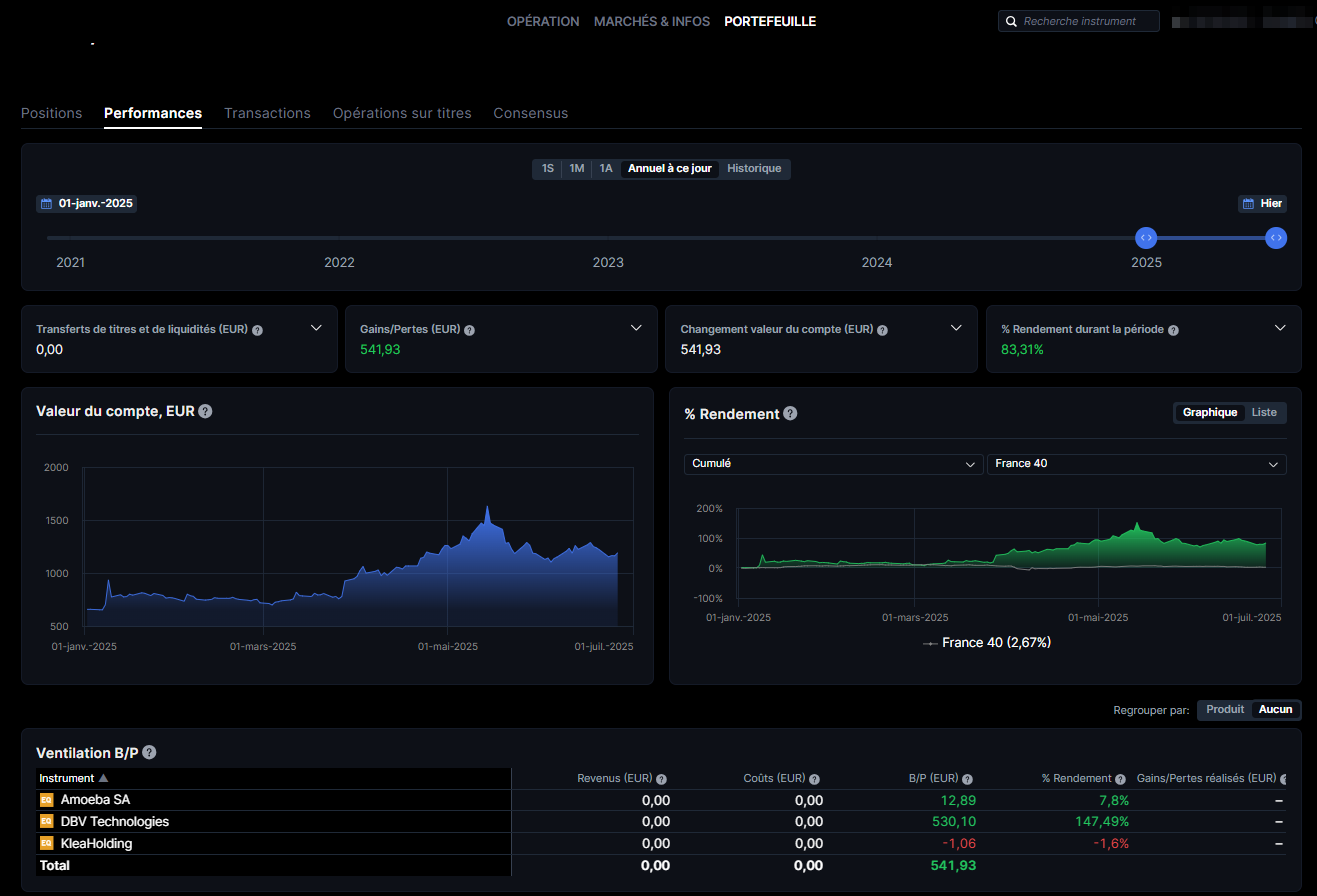Open the France 40 benchmark dropdown

click(x=1137, y=464)
